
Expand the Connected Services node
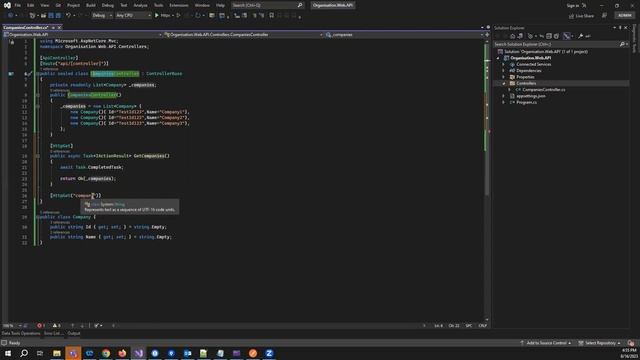point(504,64)
